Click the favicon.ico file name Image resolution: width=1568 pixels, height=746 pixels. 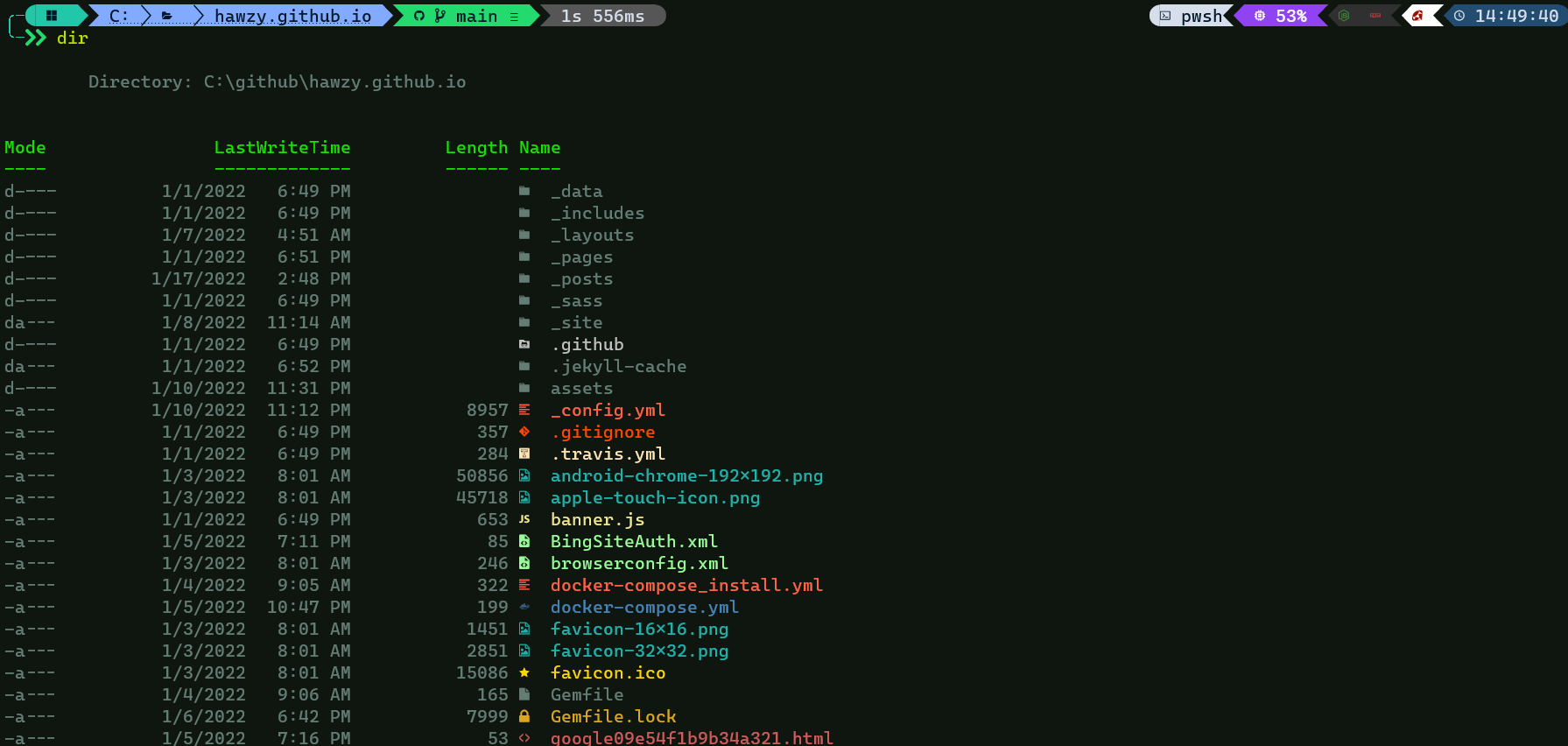pyautogui.click(x=608, y=672)
